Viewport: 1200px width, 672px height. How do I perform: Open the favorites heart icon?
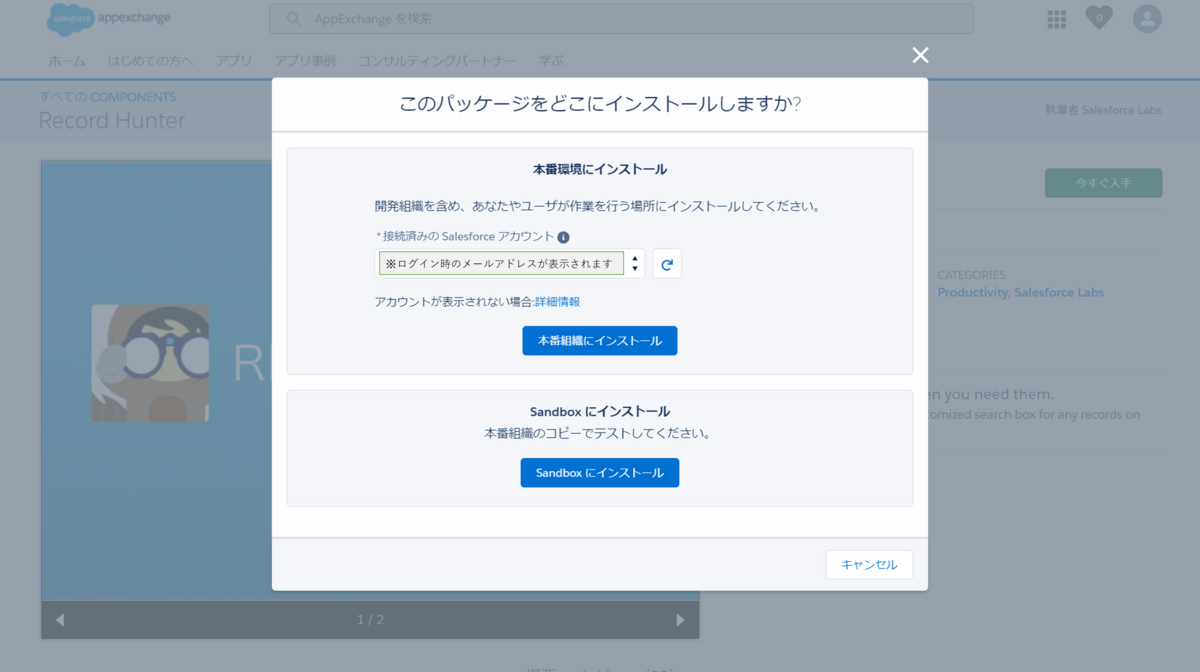[1099, 18]
